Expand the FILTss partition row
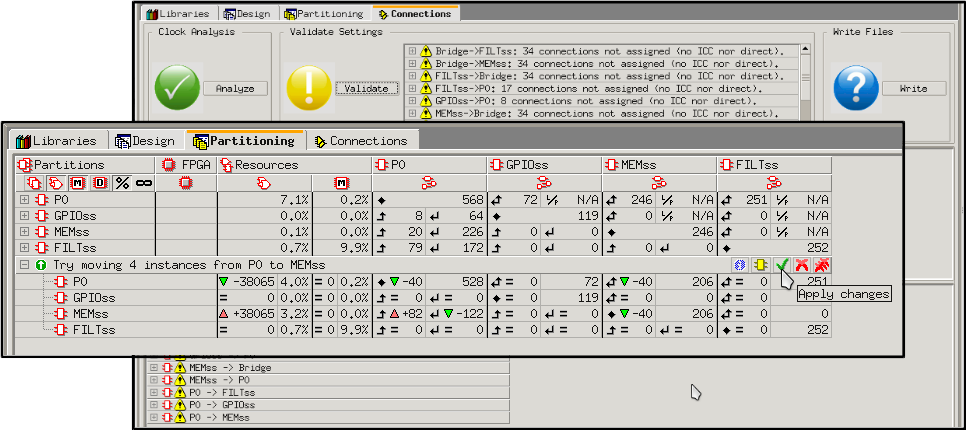 25,248
